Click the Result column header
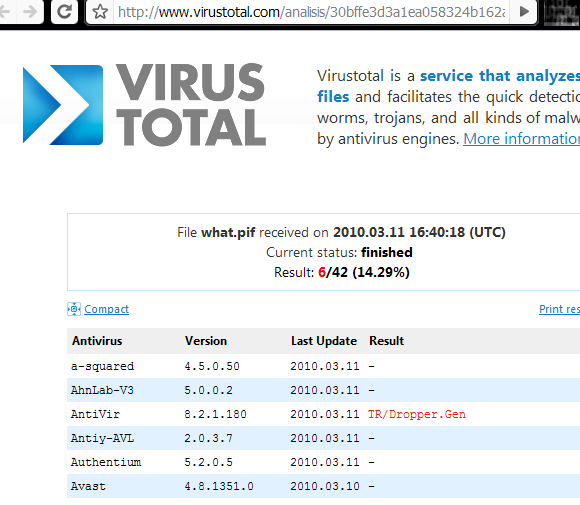 [x=386, y=341]
